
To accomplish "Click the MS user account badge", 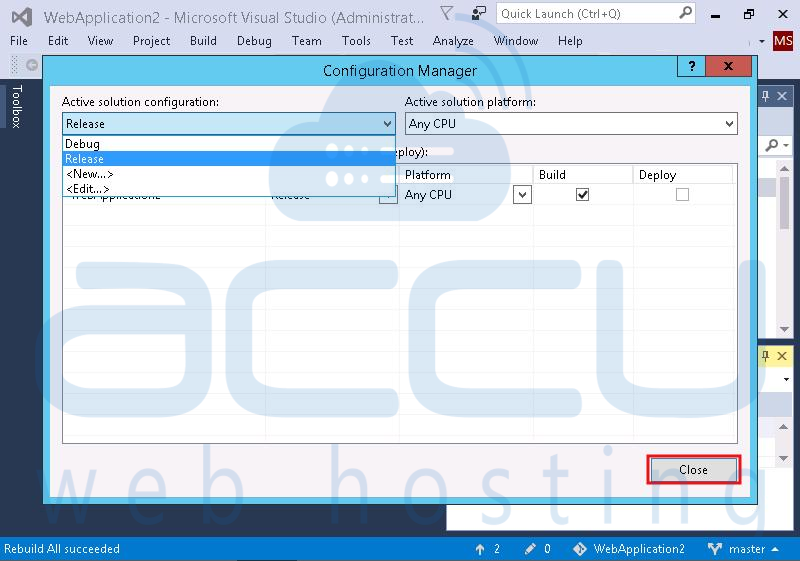I will pos(783,41).
